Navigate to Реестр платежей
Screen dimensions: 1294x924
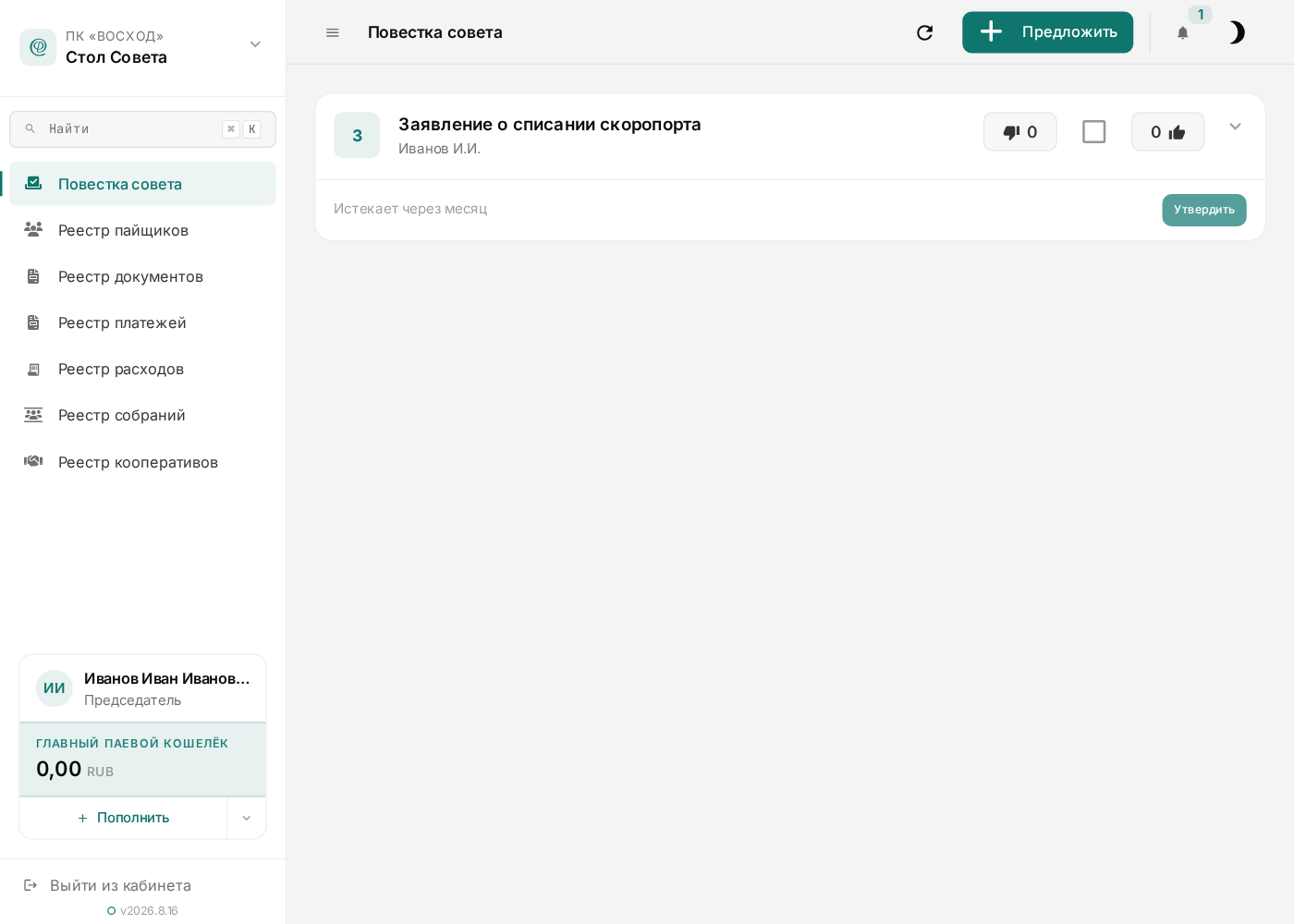coord(142,322)
